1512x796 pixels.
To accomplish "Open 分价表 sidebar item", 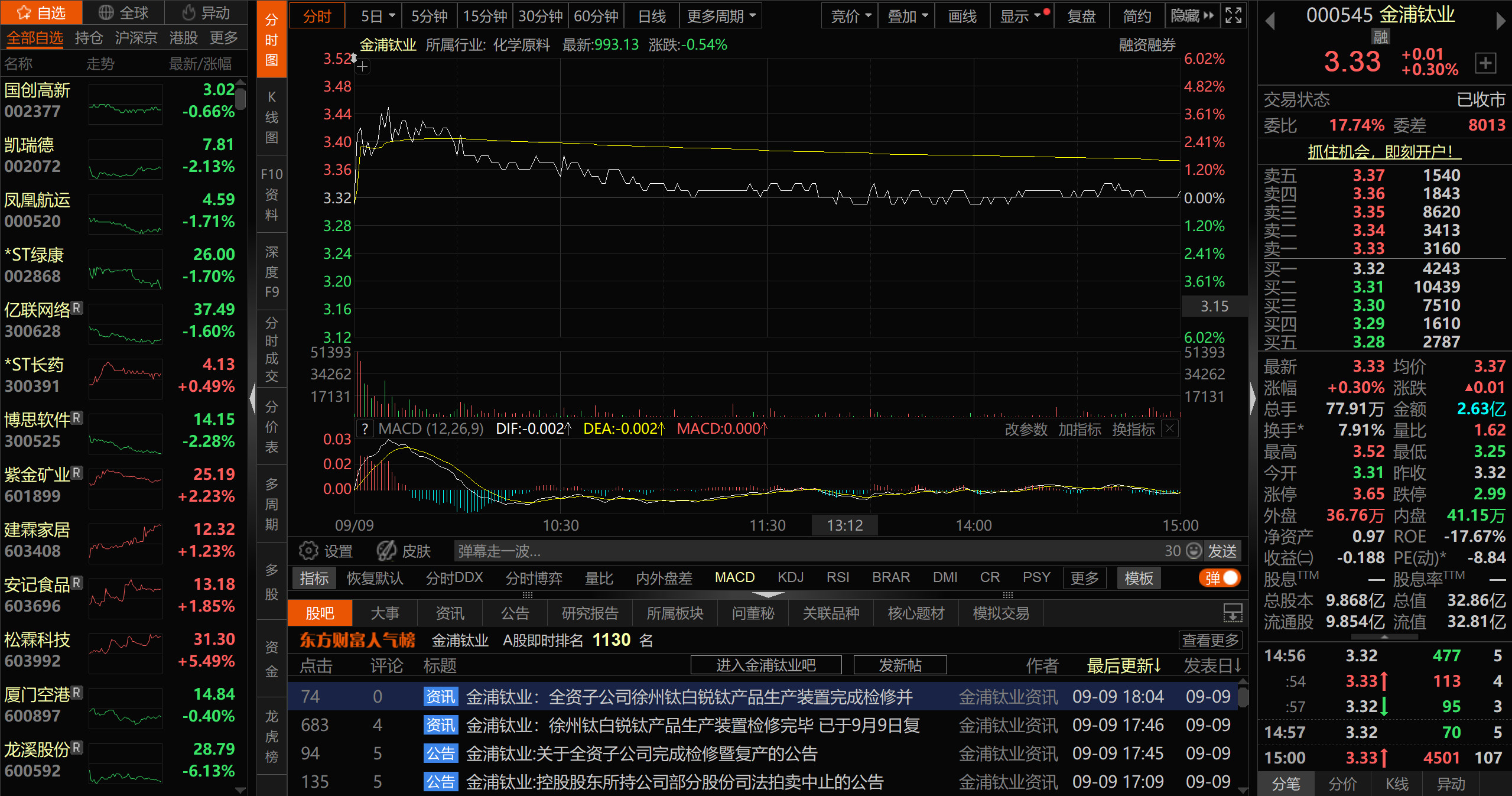I will coord(272,427).
